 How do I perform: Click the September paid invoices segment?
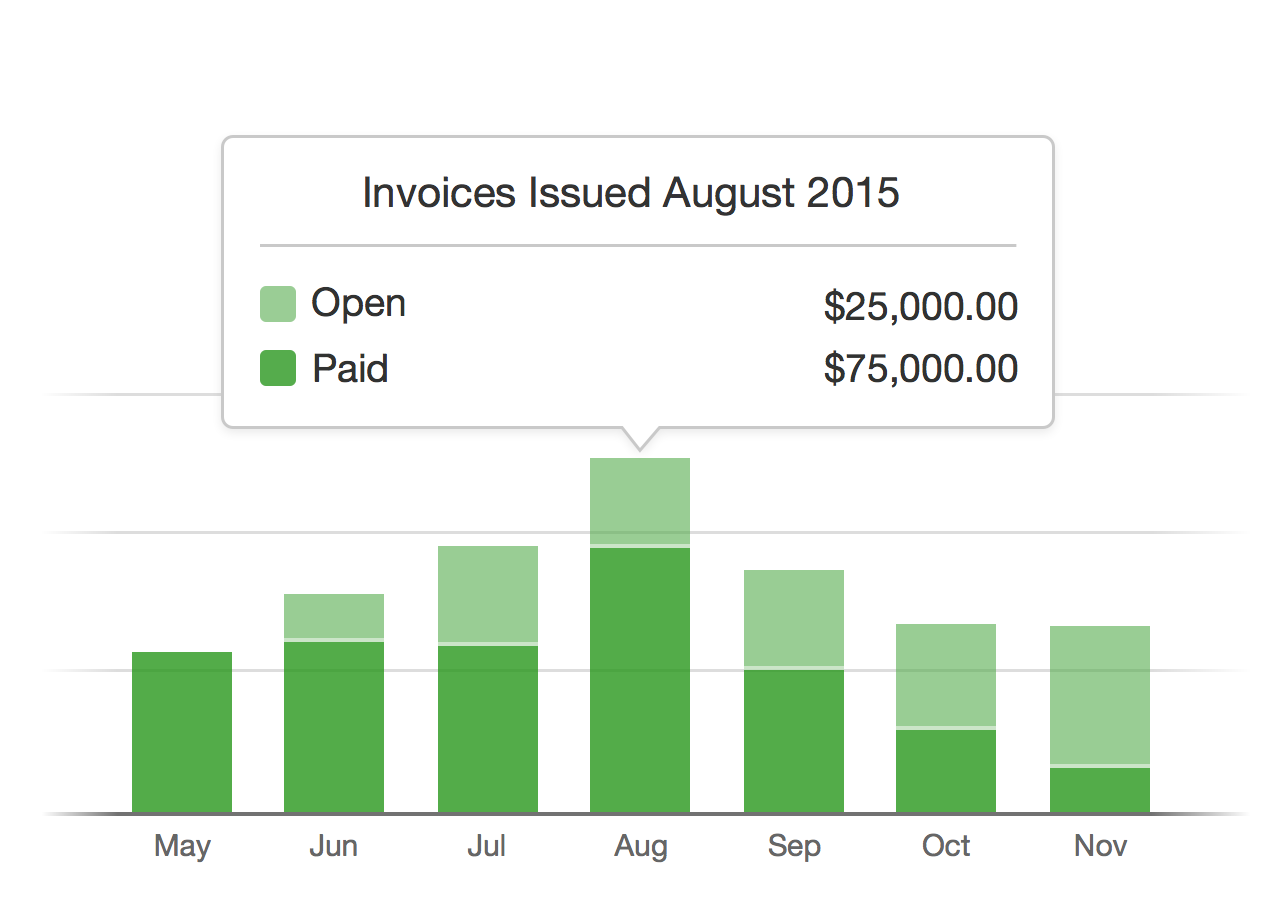(794, 741)
